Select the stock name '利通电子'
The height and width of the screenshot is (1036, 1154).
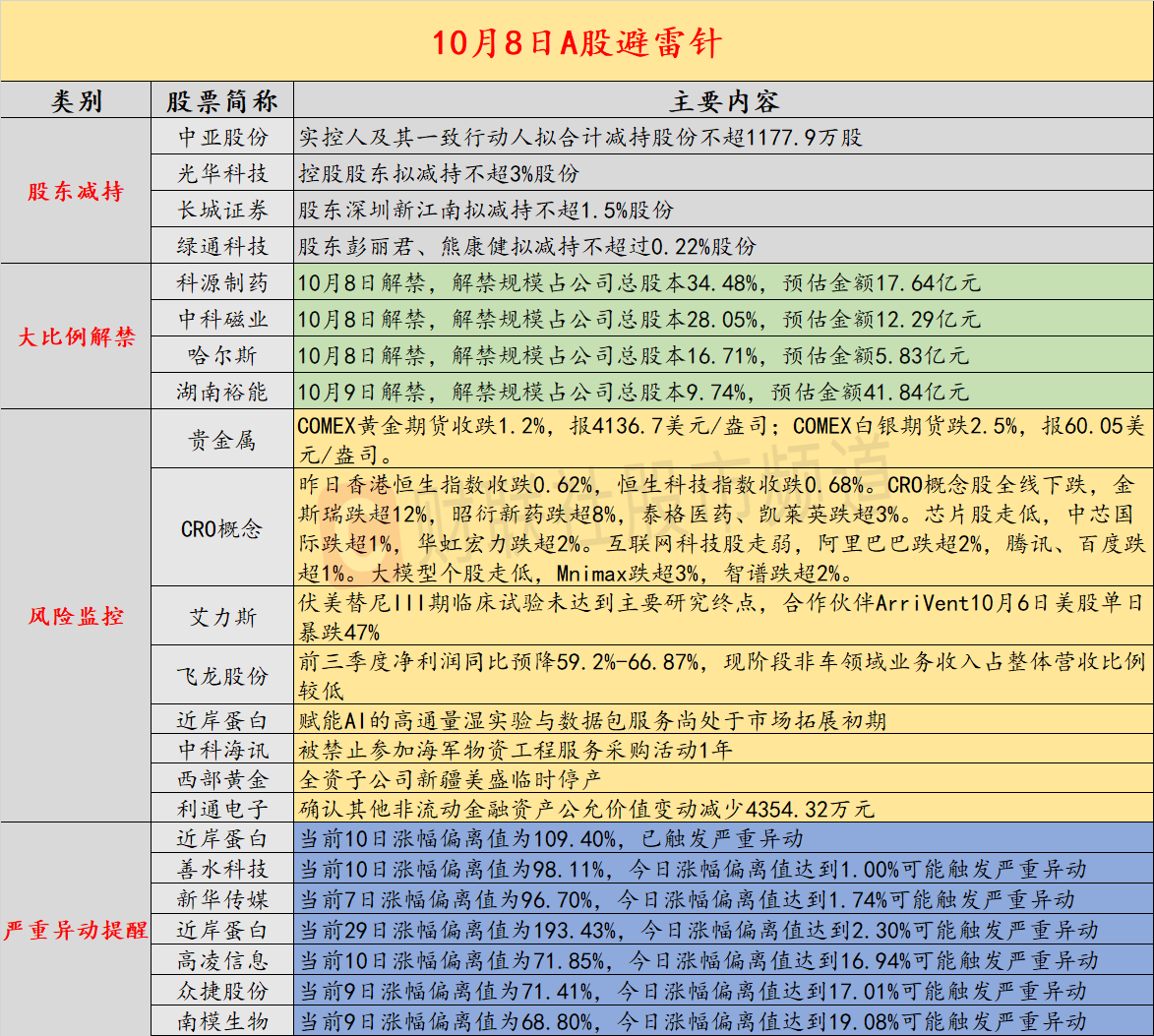click(222, 809)
